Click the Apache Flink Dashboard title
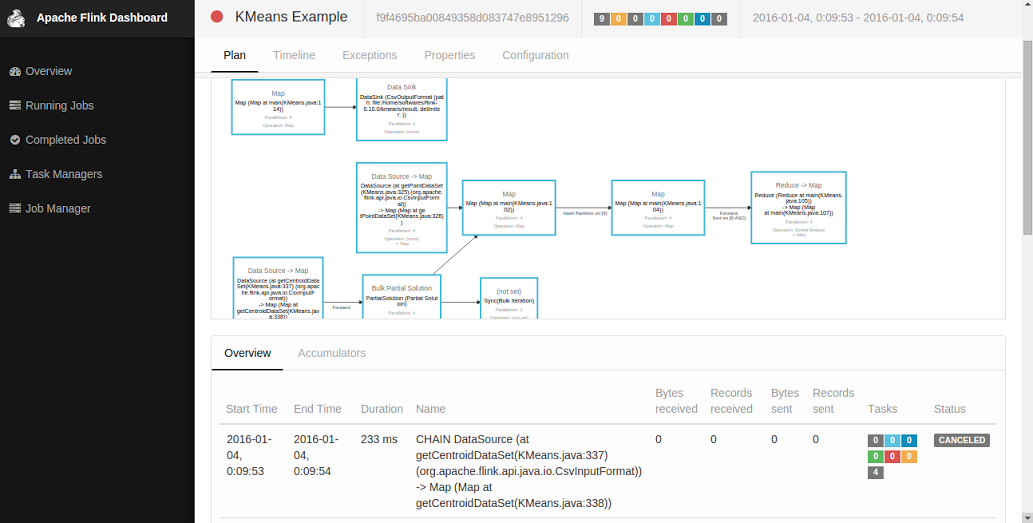 tap(102, 18)
